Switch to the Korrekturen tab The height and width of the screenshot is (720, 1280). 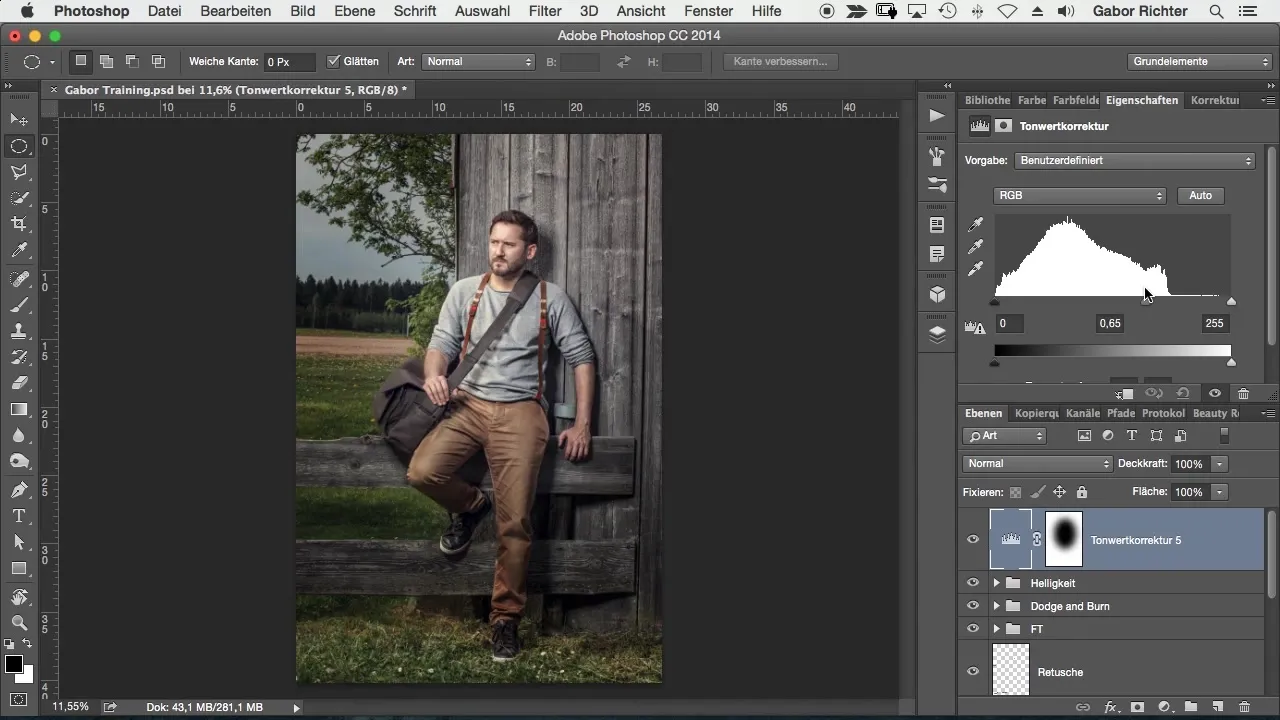tap(1215, 100)
